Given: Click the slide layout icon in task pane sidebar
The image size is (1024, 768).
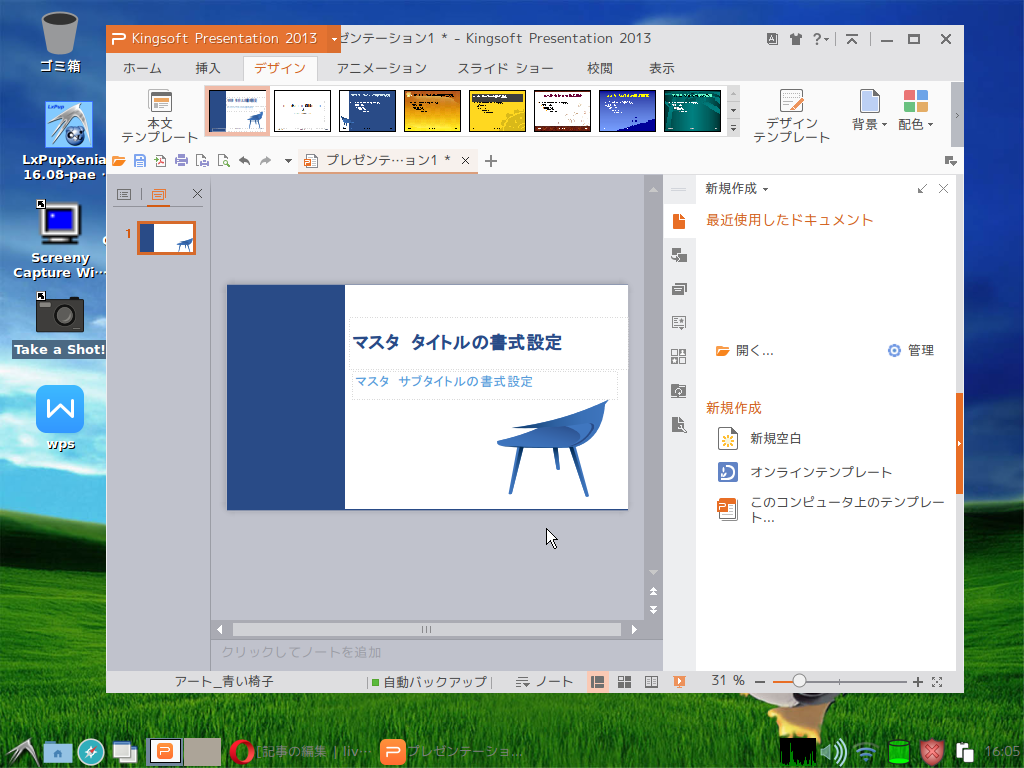Looking at the screenshot, I should [x=679, y=289].
